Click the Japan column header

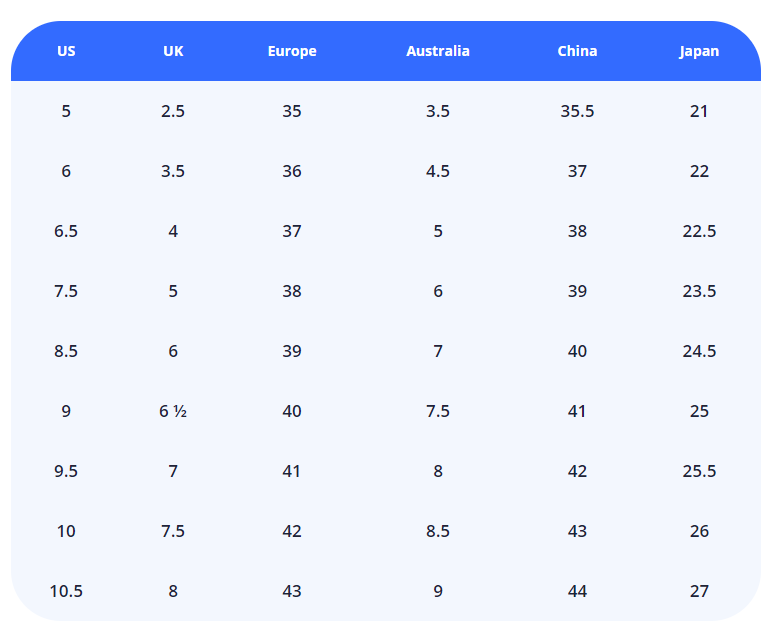click(699, 51)
